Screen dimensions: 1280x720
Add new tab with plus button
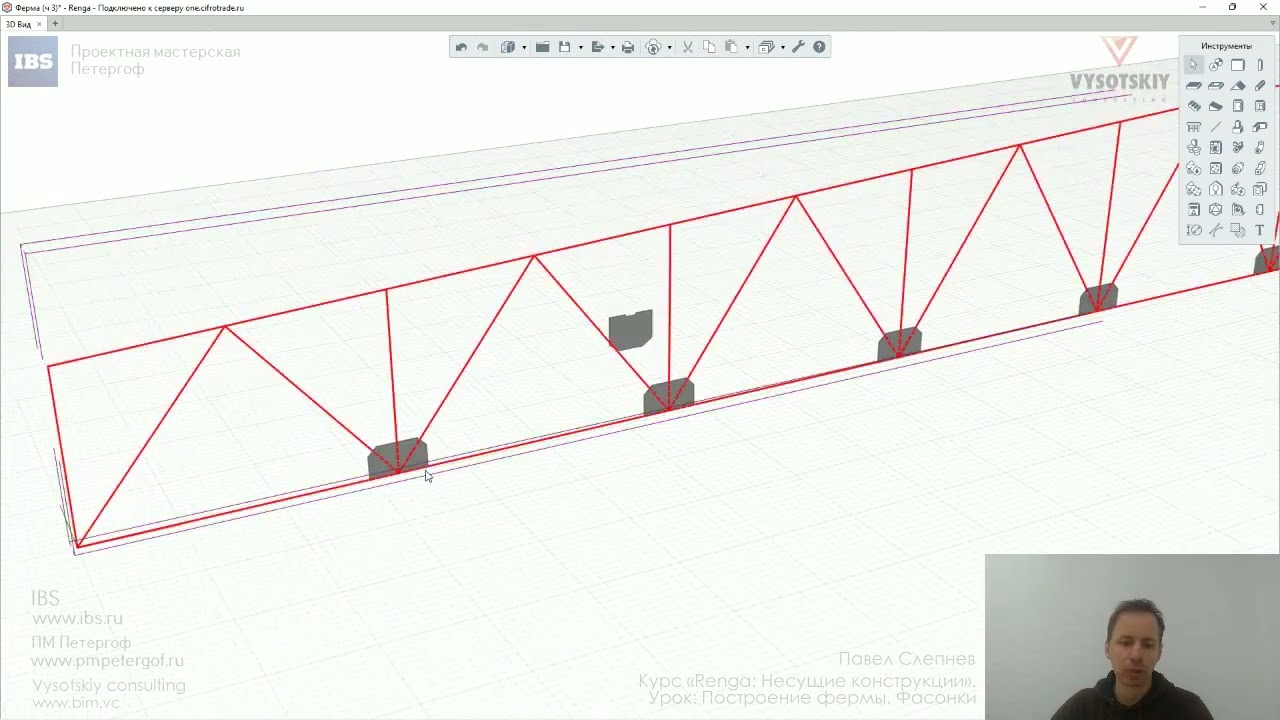[55, 24]
